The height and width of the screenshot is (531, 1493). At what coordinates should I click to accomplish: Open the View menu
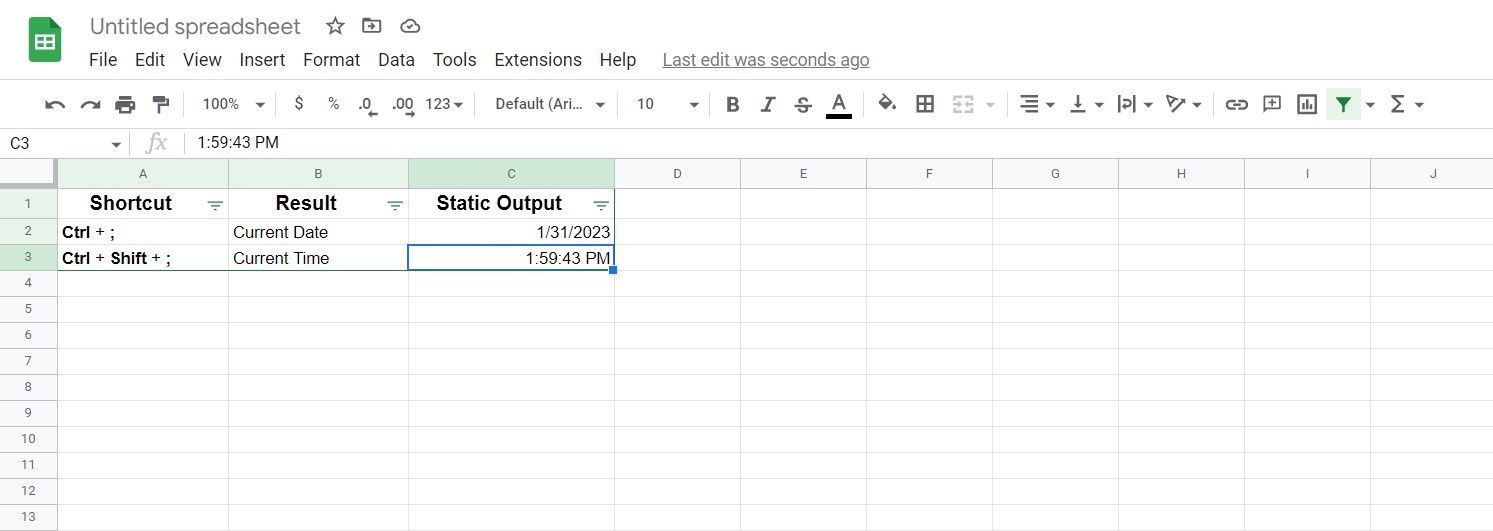(202, 60)
